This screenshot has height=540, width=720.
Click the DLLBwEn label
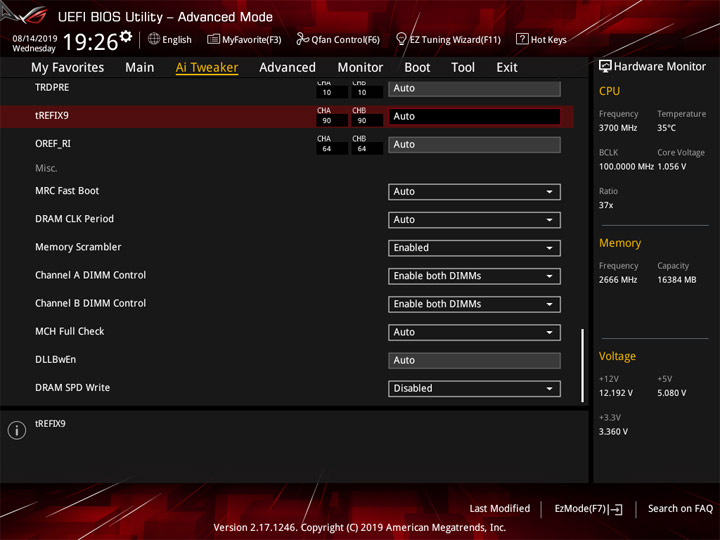pyautogui.click(x=56, y=360)
